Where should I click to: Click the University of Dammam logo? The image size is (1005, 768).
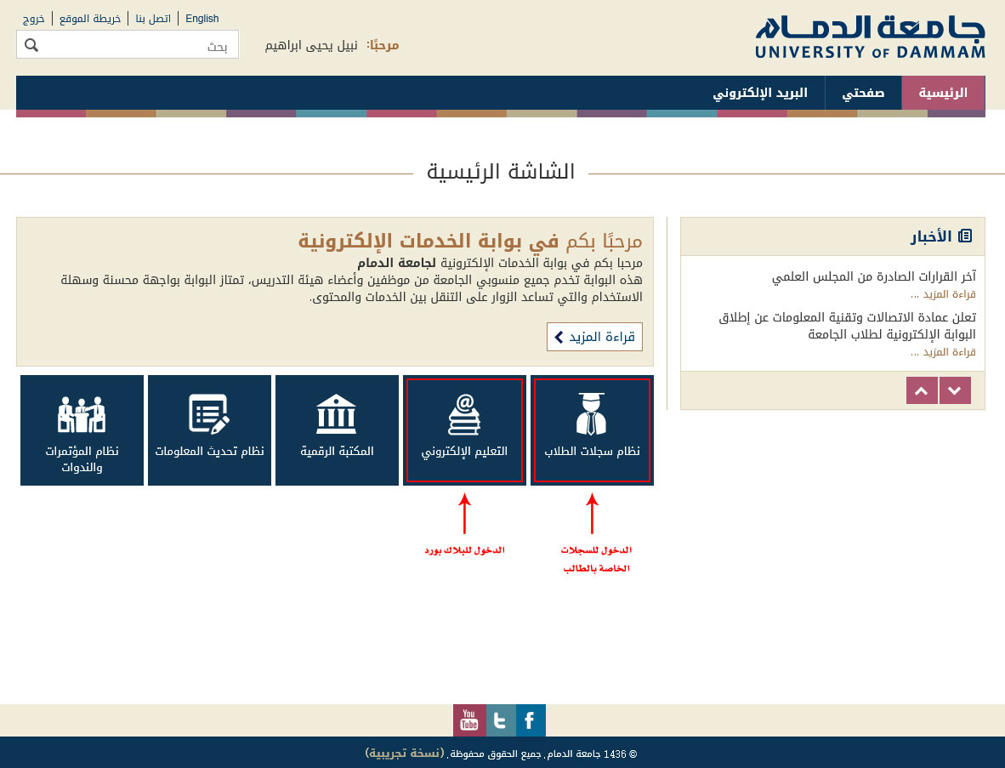[x=870, y=38]
